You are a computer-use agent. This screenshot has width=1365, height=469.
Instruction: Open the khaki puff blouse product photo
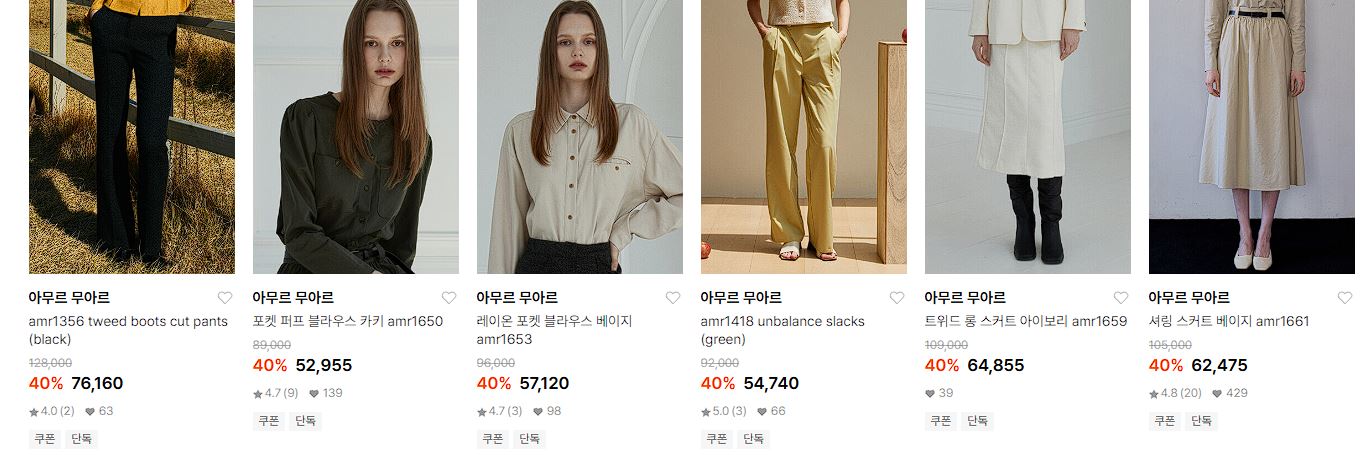[x=356, y=137]
